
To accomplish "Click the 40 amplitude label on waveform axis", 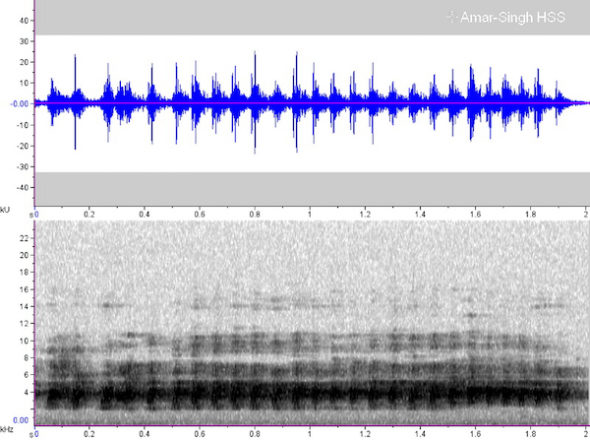I will pos(24,21).
